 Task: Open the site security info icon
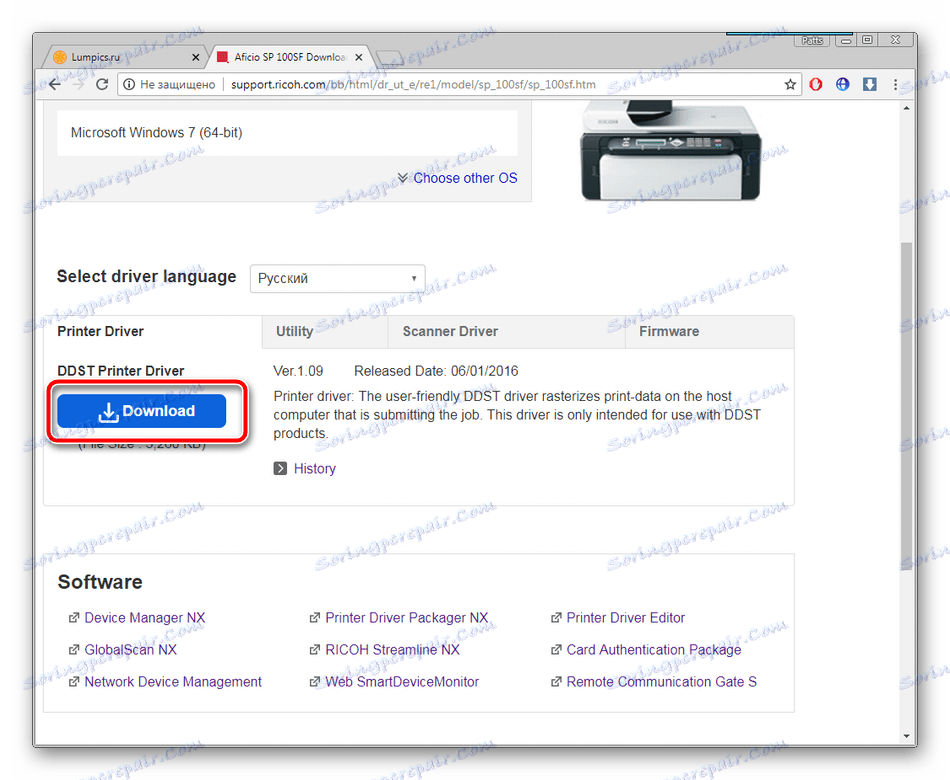pyautogui.click(x=129, y=84)
